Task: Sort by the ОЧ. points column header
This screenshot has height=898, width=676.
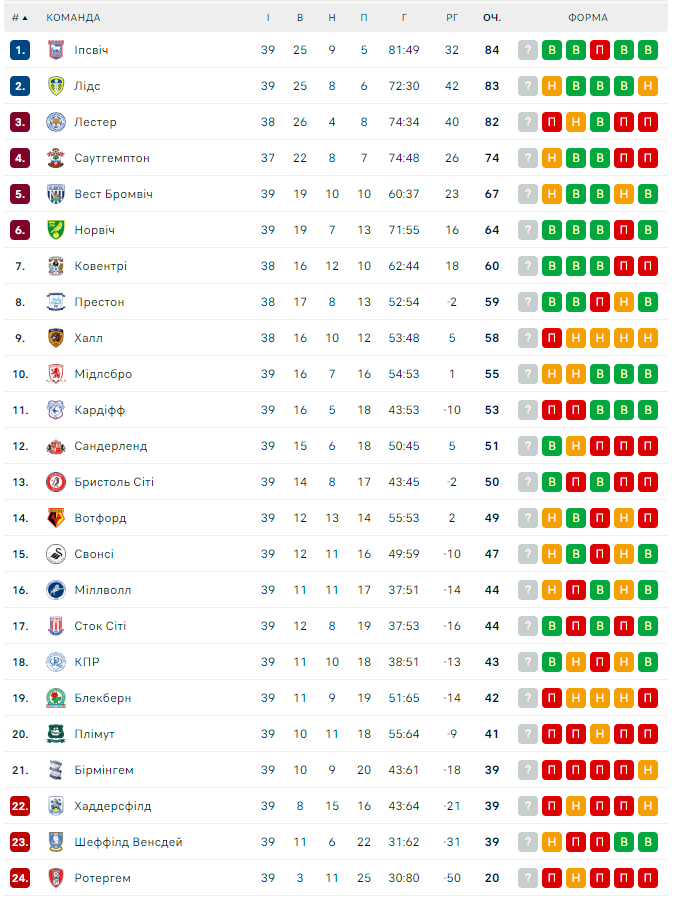Action: 491,18
